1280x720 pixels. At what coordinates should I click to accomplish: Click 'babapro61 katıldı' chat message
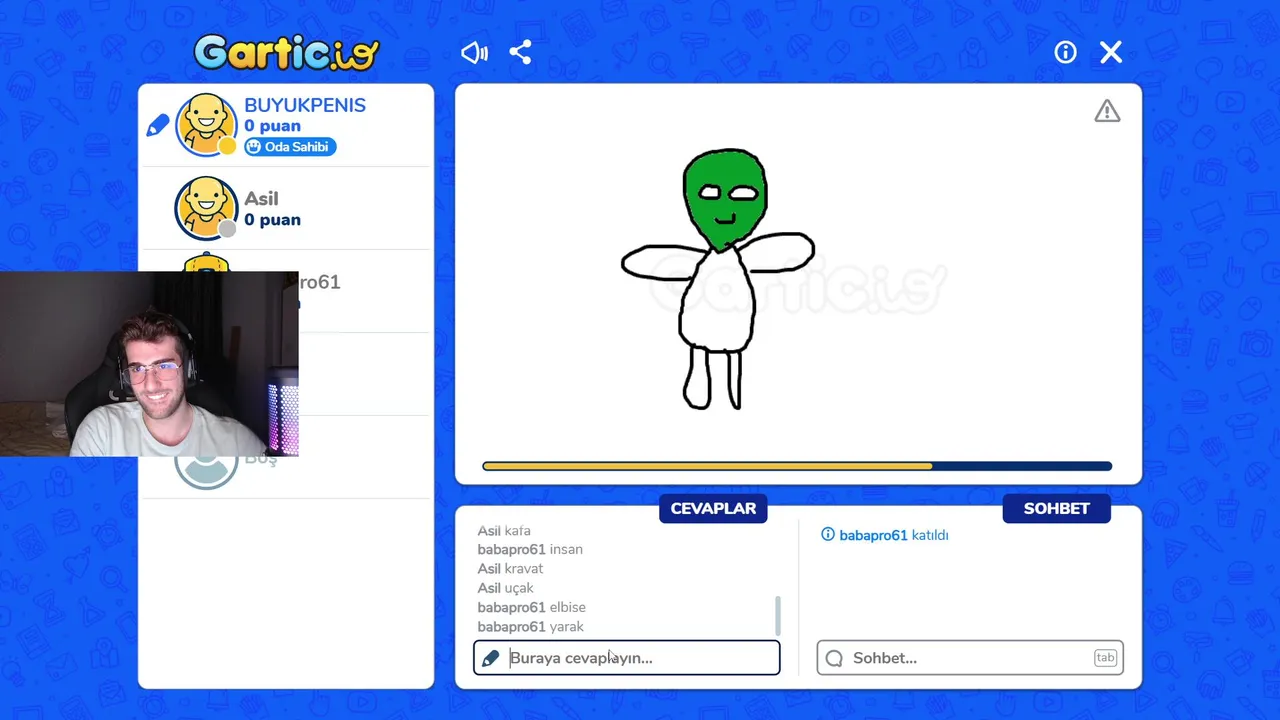(894, 535)
